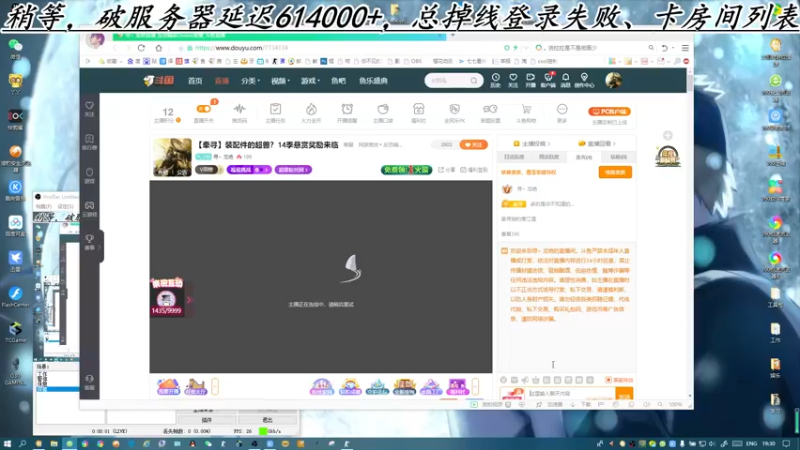Click the green 免费领火箭 banner
This screenshot has width=800, height=450.
click(406, 170)
